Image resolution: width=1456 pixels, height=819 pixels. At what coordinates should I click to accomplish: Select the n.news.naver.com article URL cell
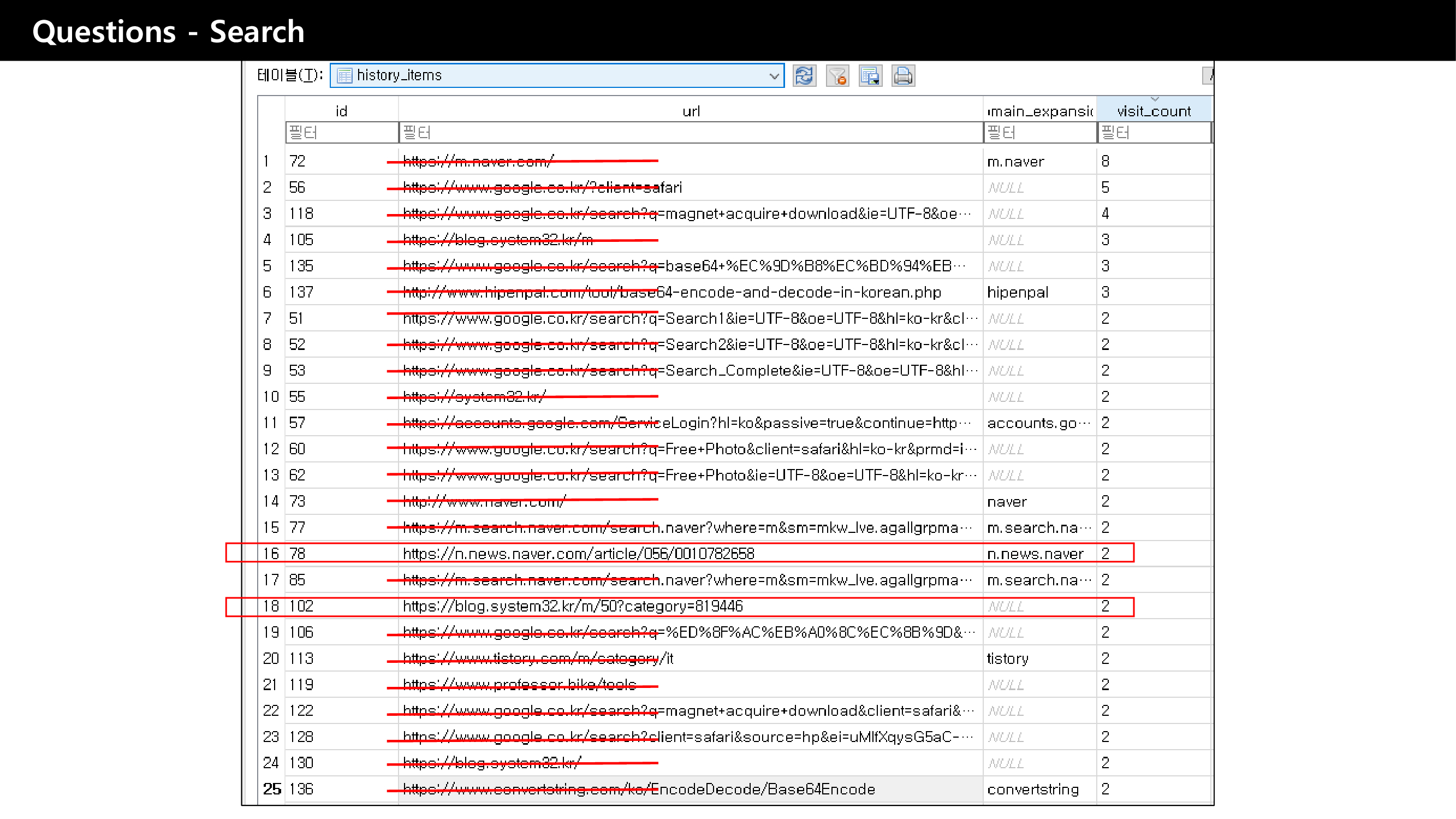tap(578, 553)
